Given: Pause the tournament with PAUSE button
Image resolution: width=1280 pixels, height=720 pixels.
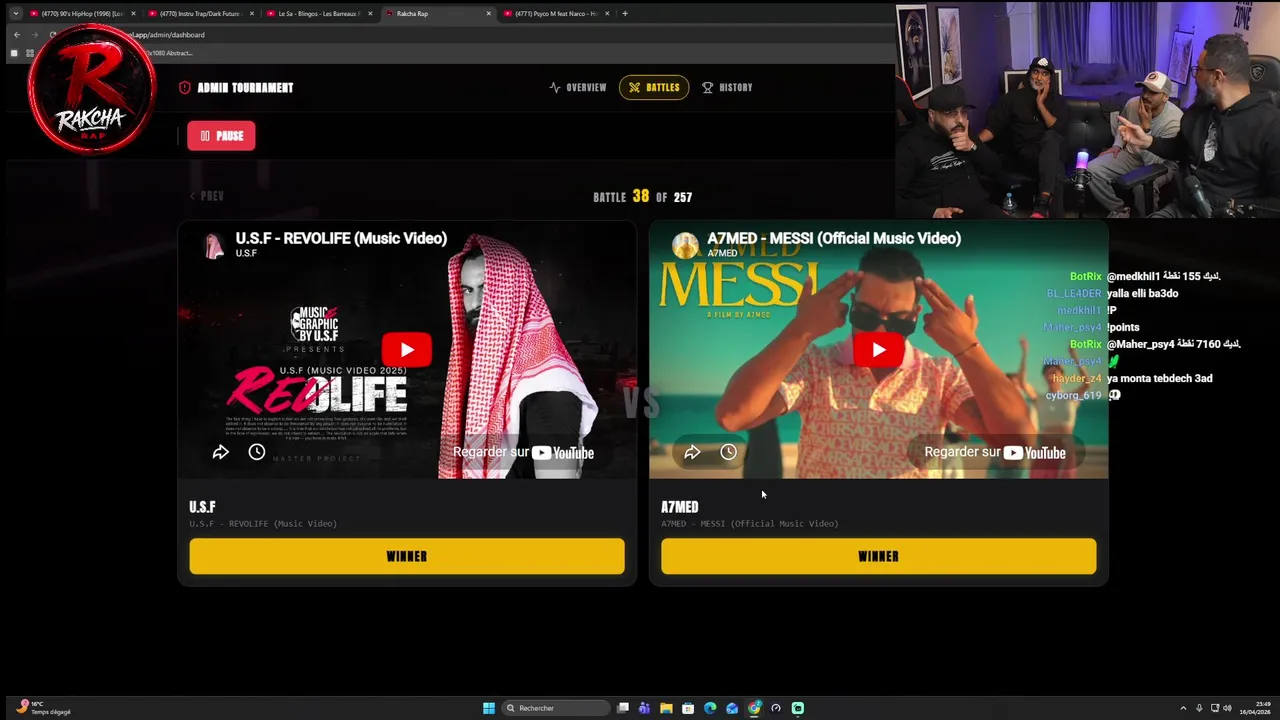Looking at the screenshot, I should [x=221, y=136].
